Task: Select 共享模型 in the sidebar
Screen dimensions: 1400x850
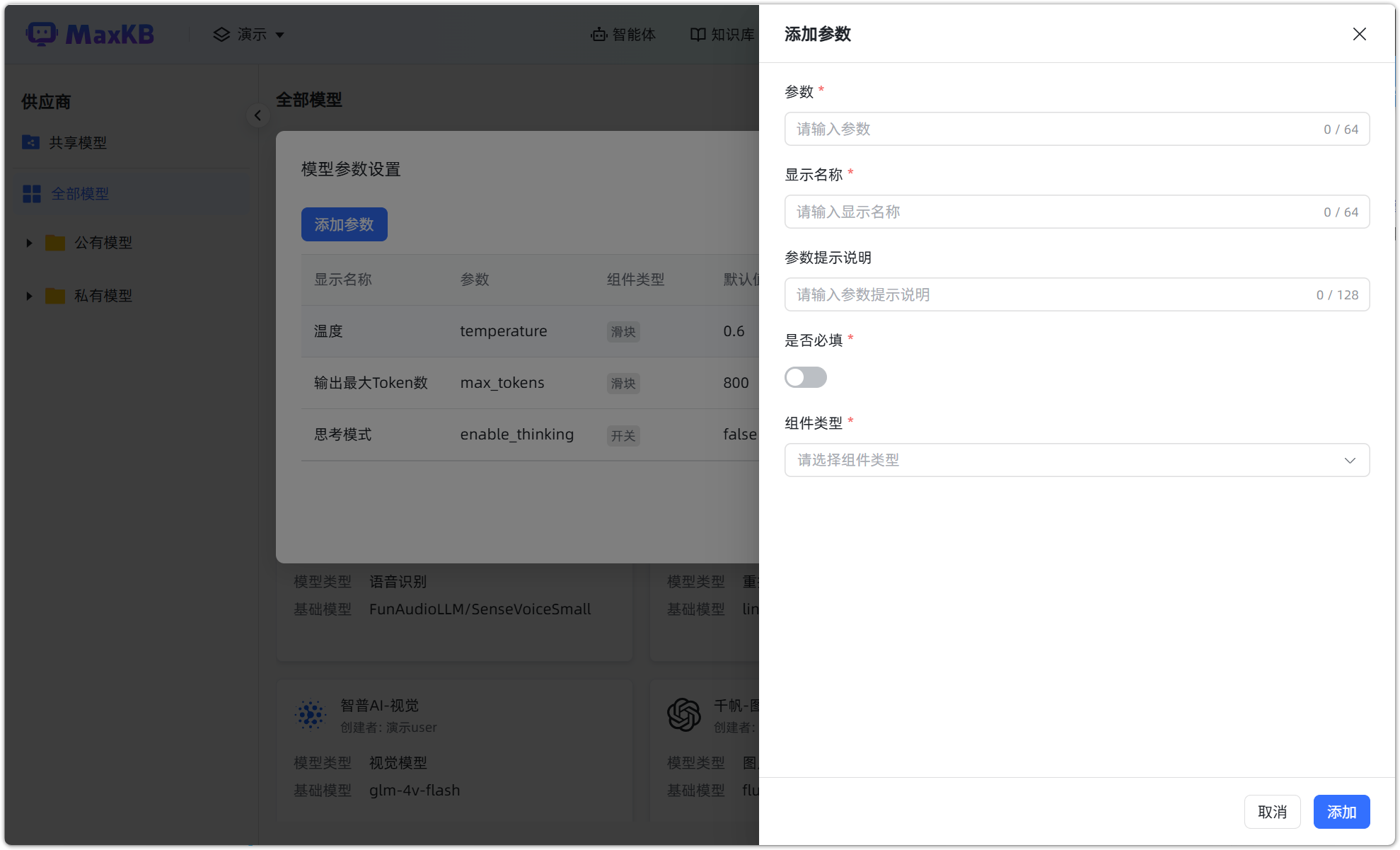Action: click(x=77, y=142)
